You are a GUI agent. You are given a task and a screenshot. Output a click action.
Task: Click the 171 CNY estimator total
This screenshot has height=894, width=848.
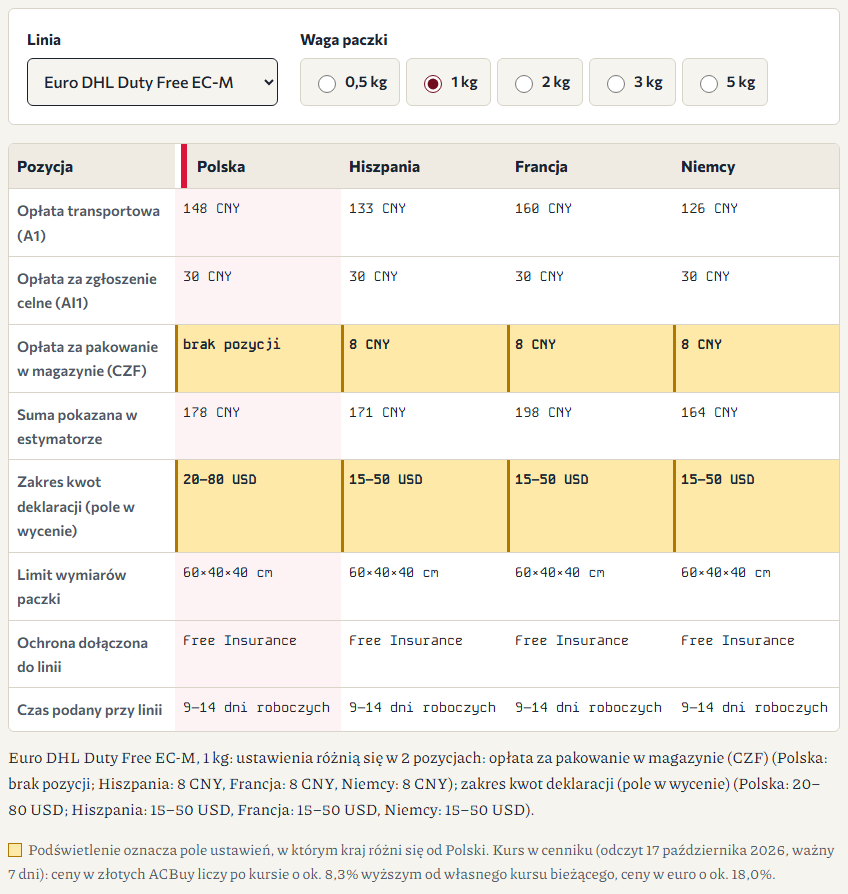tap(424, 426)
